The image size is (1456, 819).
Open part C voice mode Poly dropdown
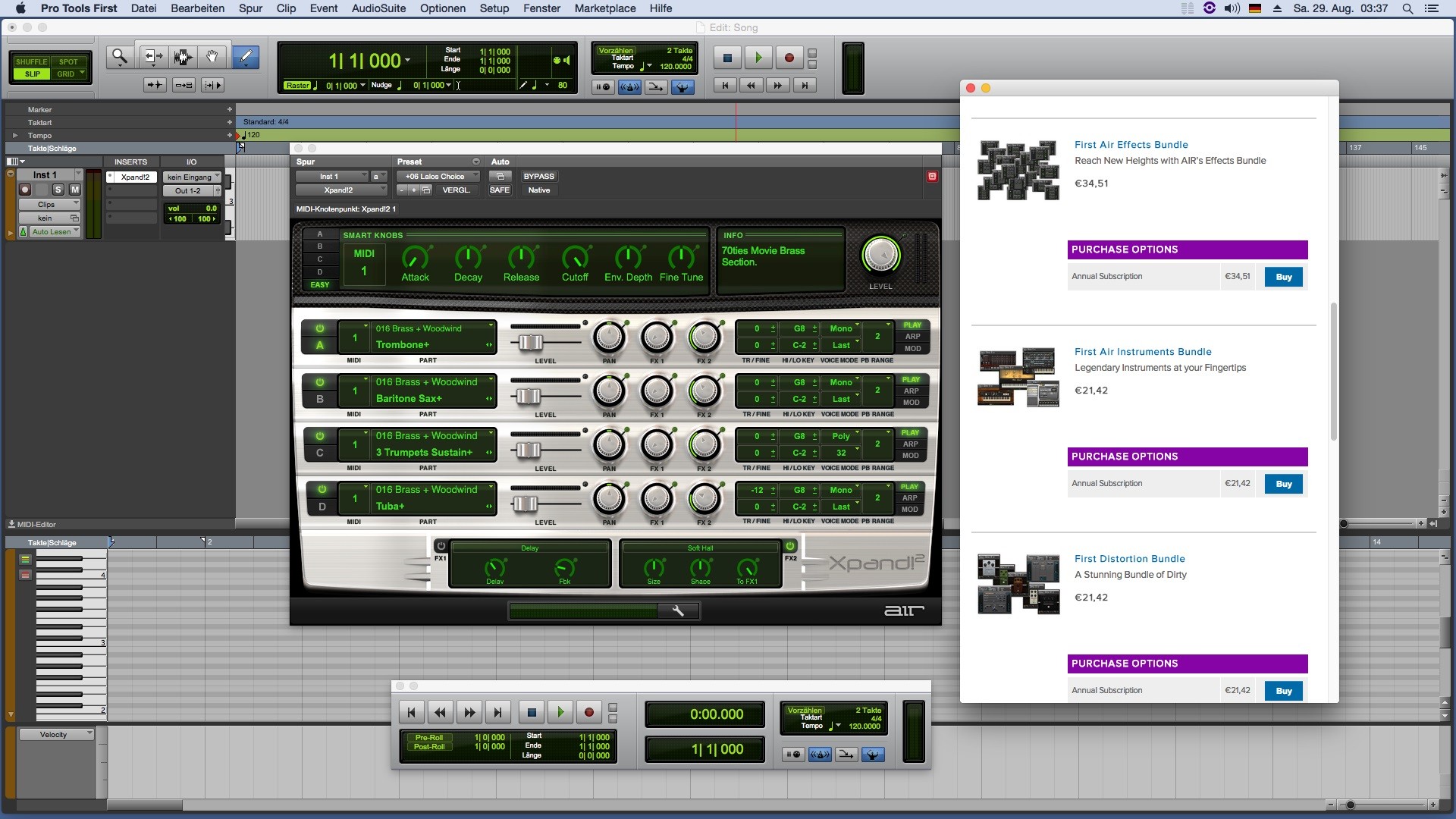[x=842, y=436]
